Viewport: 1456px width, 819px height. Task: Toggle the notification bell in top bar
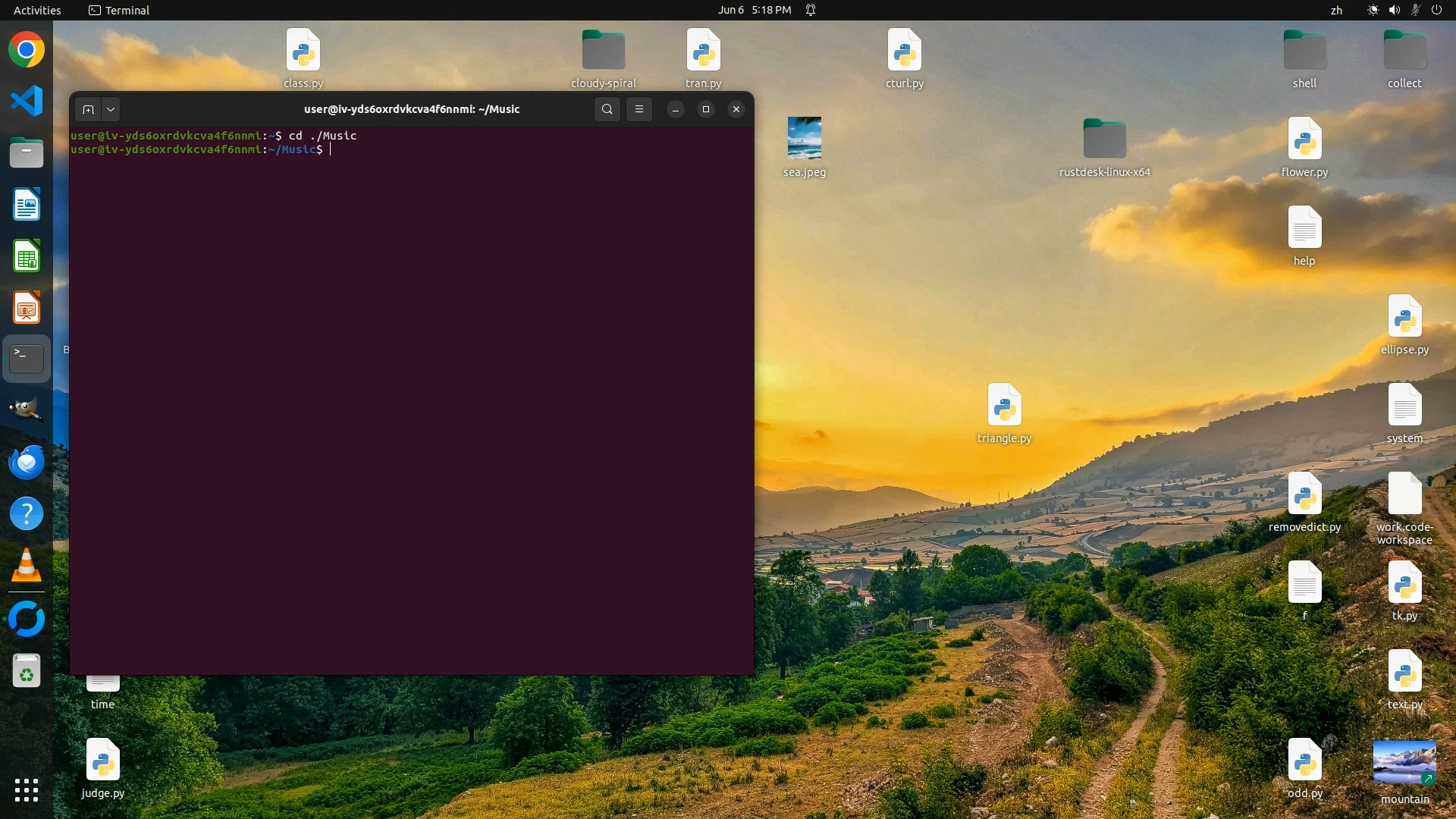[x=811, y=10]
